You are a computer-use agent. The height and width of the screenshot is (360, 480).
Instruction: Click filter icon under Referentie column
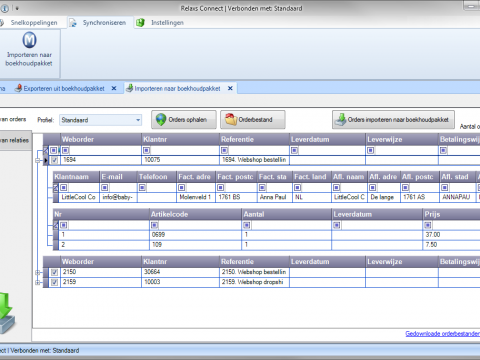(x=224, y=151)
